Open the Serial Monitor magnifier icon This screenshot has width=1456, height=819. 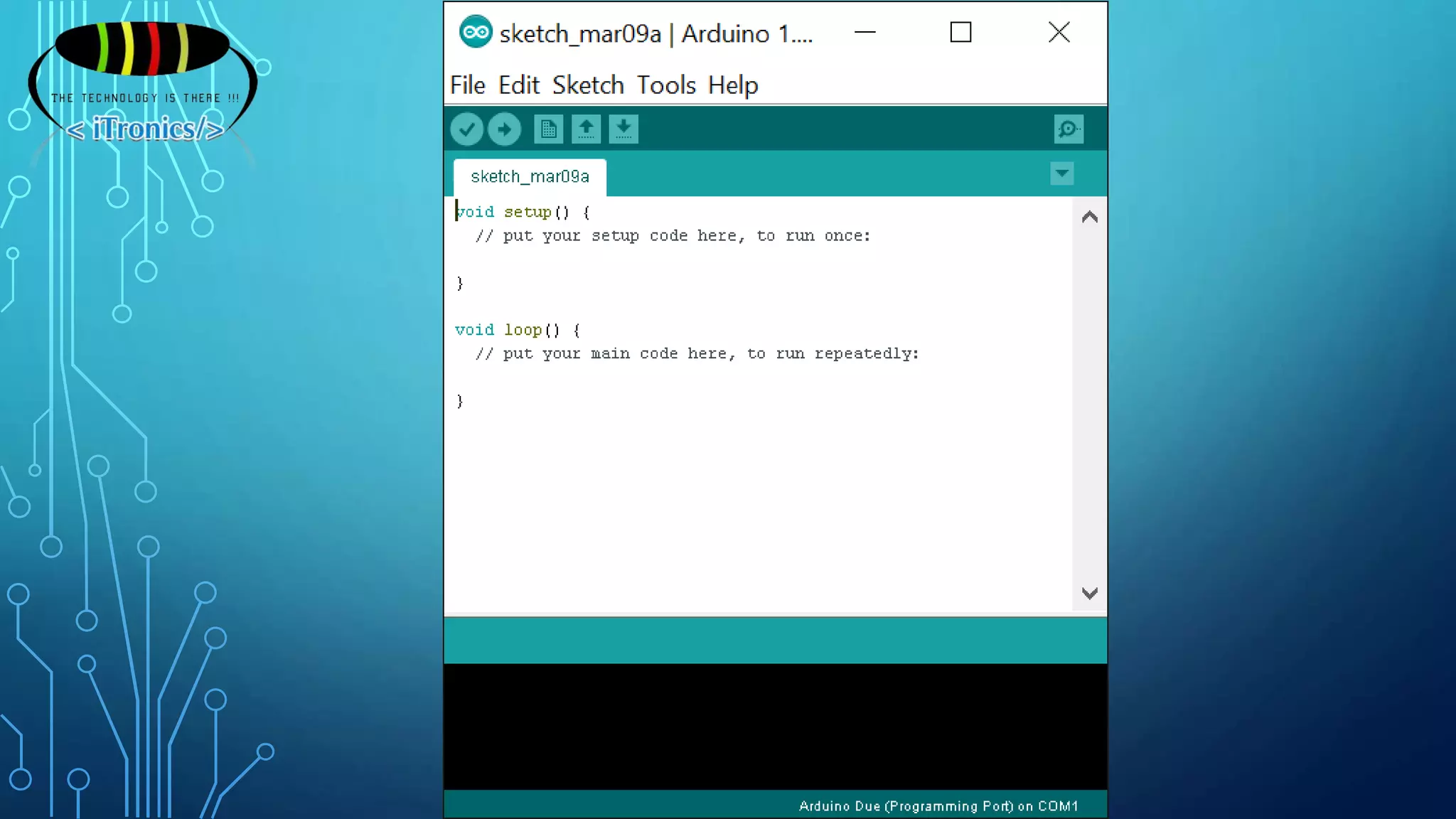(1069, 129)
